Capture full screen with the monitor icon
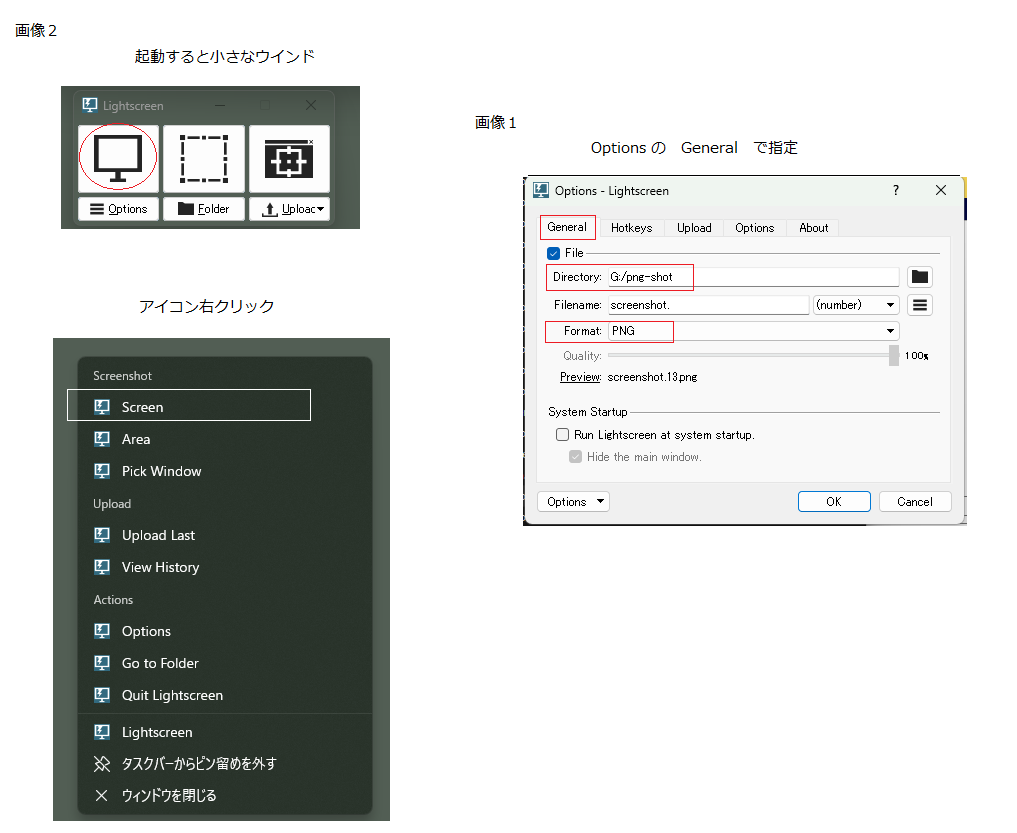Screen dimensions: 1017x833 pos(118,158)
